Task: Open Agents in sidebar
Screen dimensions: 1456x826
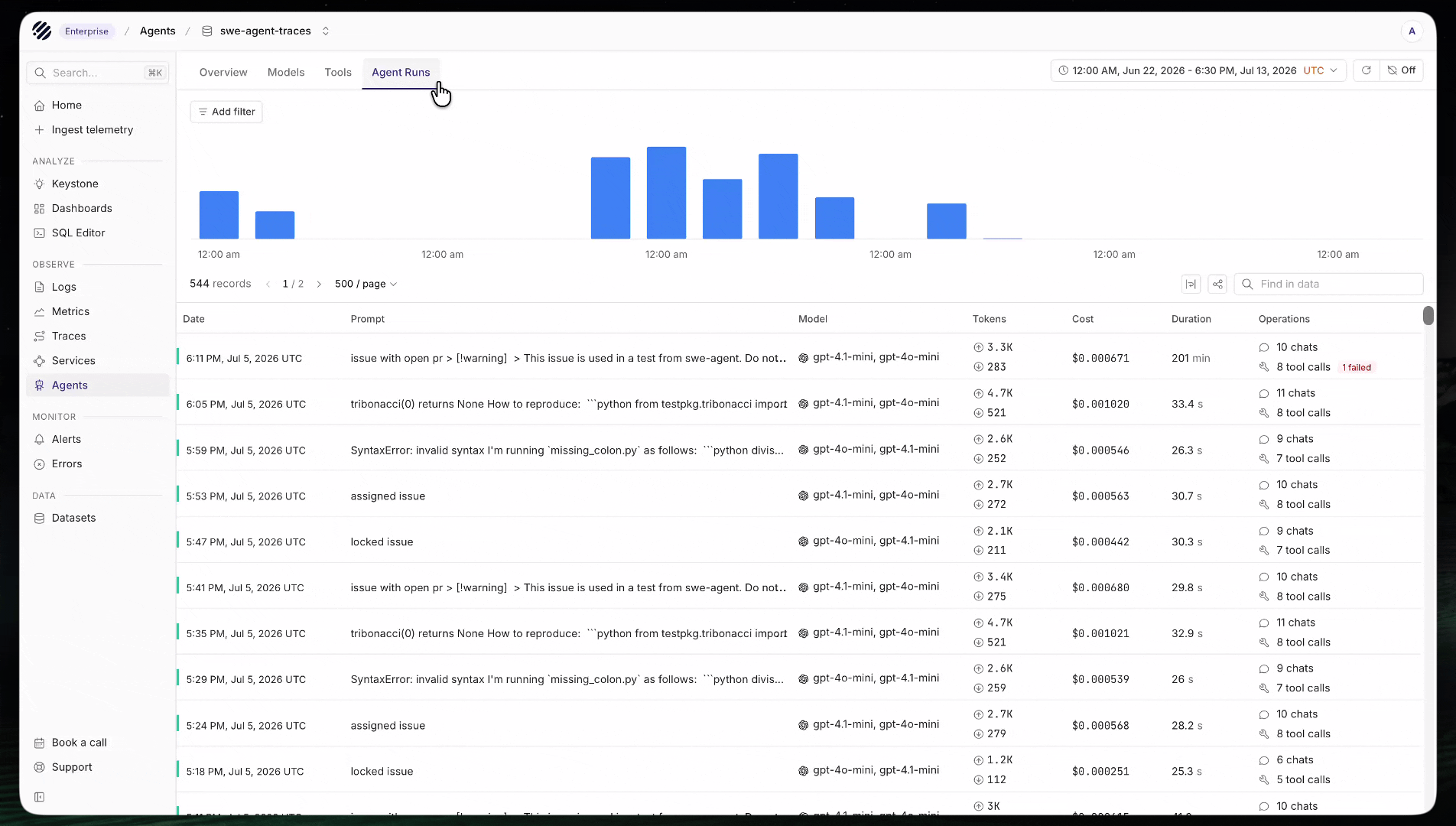Action: (x=98, y=385)
